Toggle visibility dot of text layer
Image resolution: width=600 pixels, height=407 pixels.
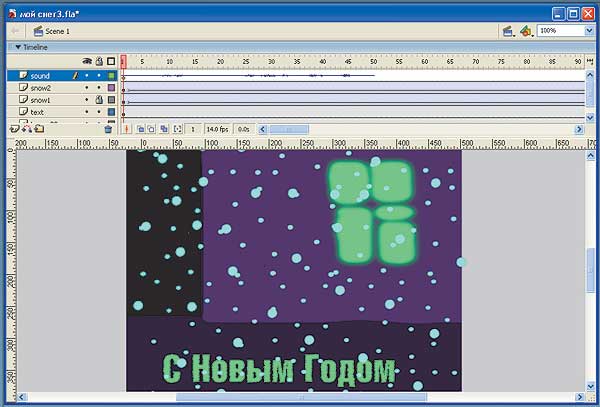[x=87, y=112]
